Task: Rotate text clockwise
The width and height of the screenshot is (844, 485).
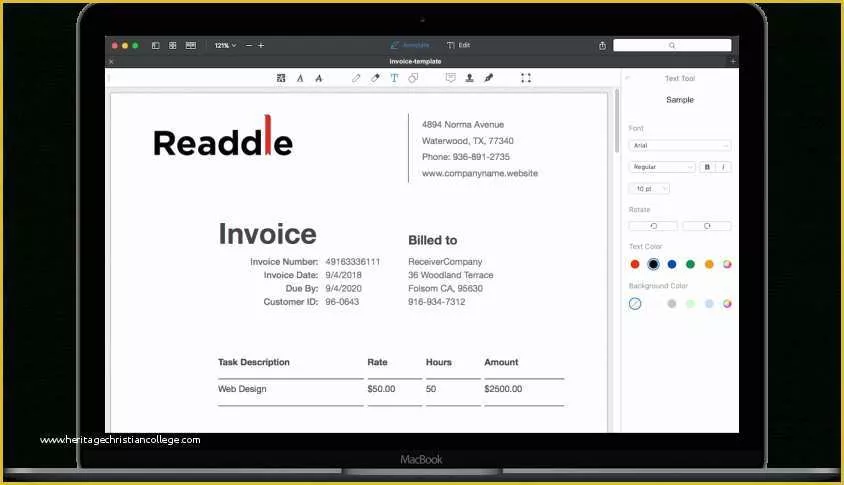Action: 707,226
